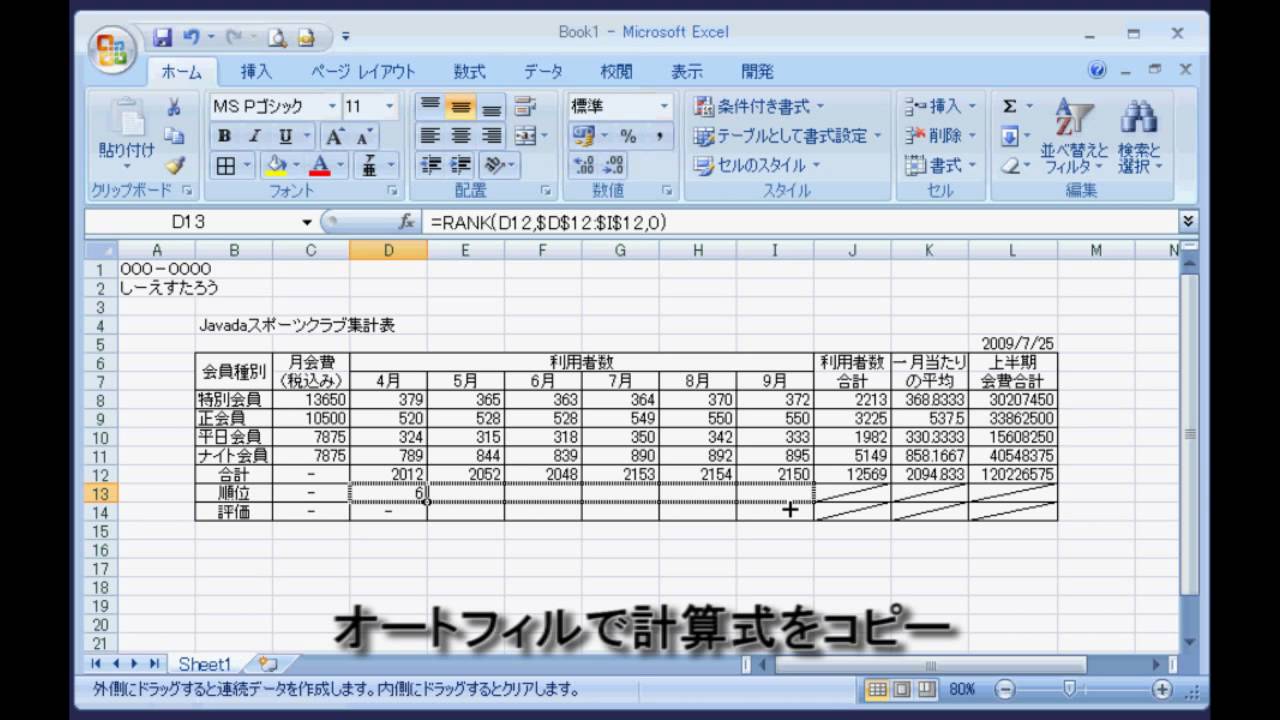Open the Name Box dropdown arrow

coord(307,222)
